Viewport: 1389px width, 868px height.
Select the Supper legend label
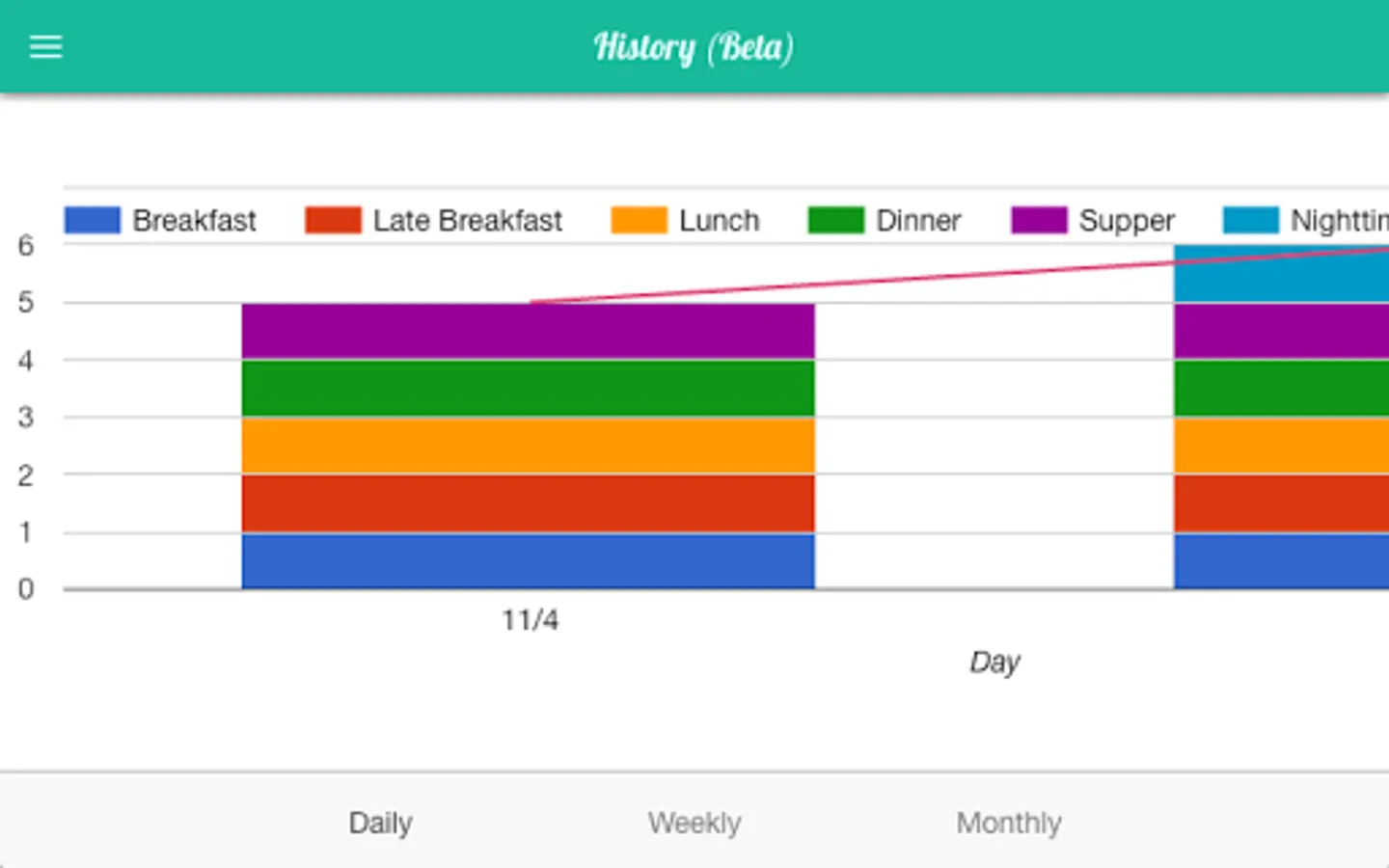tap(1127, 222)
